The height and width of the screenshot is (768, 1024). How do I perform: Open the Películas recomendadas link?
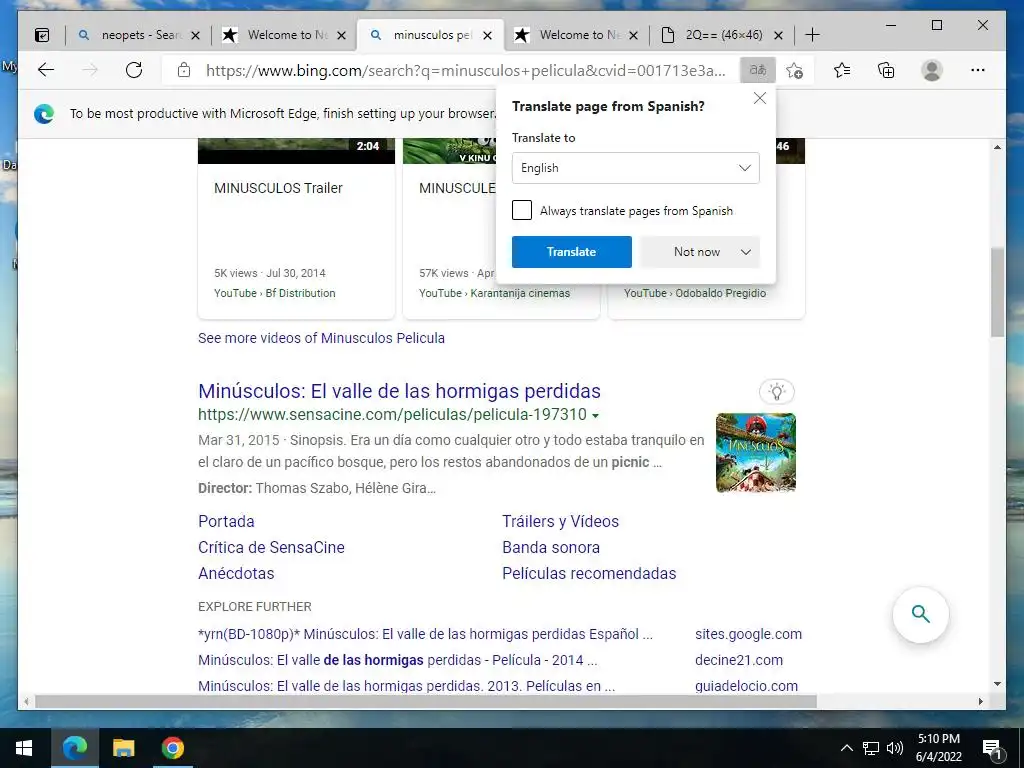pyautogui.click(x=589, y=573)
